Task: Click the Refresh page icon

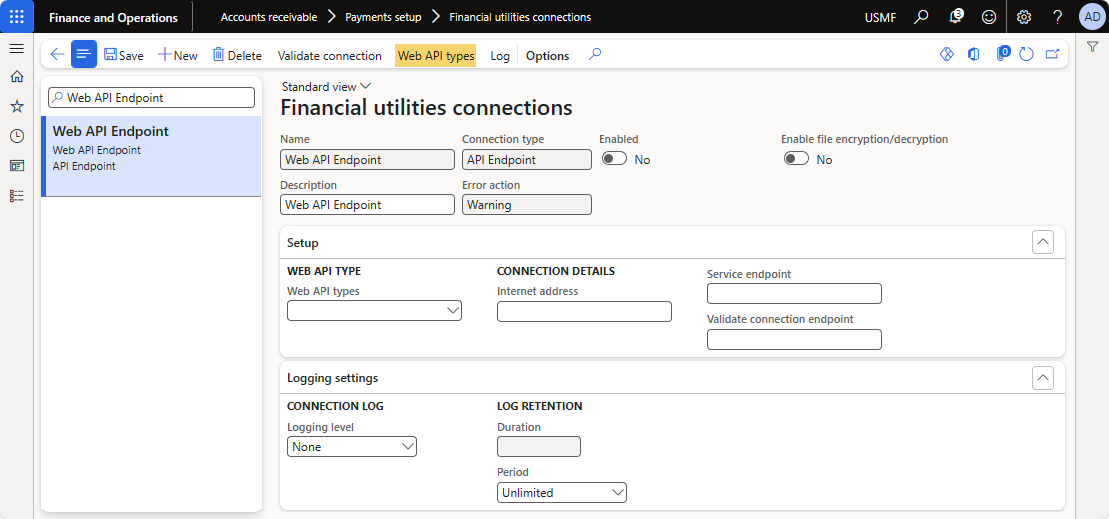Action: pos(1026,55)
